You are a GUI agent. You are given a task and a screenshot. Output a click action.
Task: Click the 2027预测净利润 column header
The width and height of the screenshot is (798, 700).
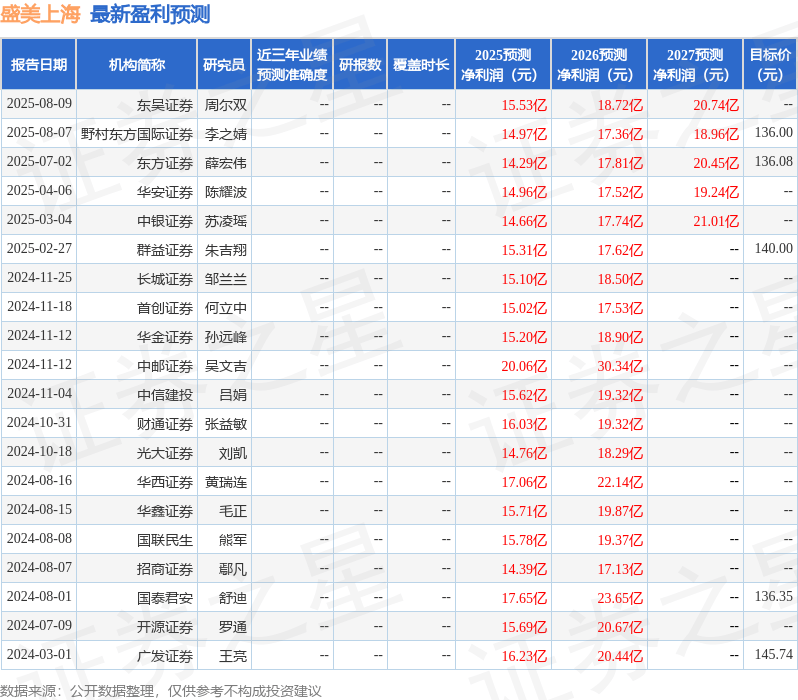click(x=695, y=65)
